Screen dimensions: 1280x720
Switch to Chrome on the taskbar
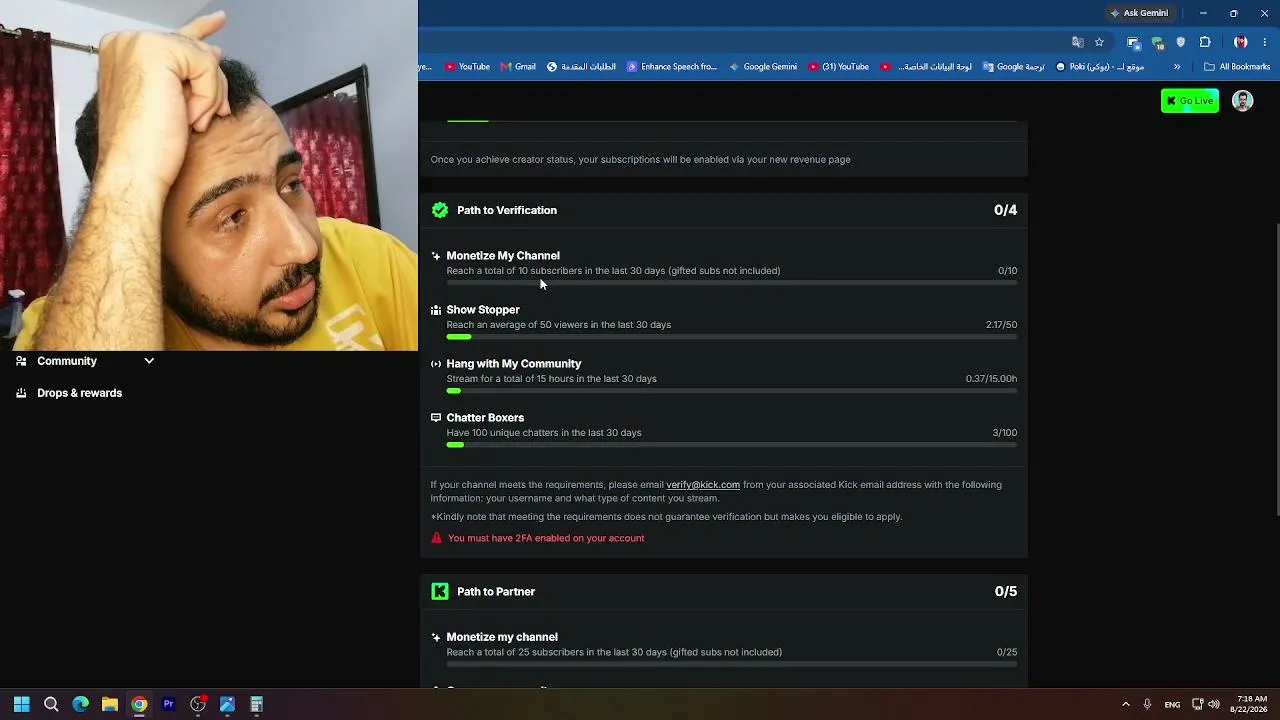tap(139, 704)
